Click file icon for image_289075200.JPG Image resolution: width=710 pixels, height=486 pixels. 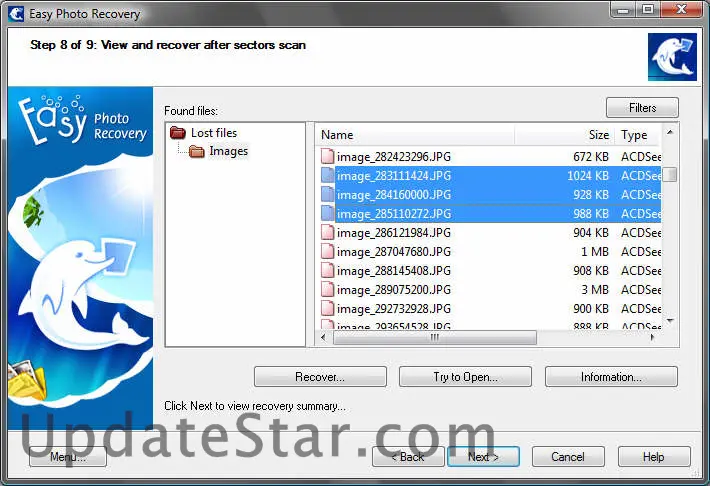pyautogui.click(x=327, y=289)
